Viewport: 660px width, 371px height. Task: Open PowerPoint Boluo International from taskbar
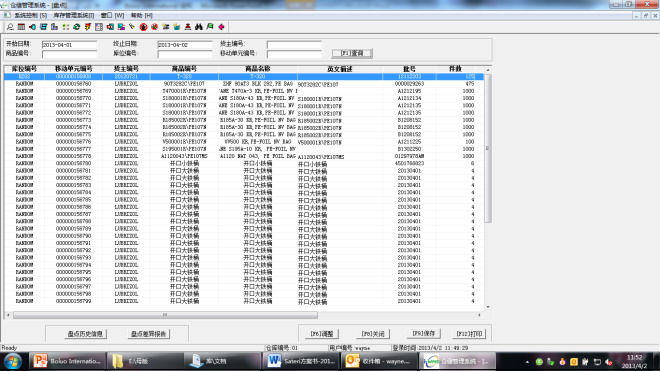67,361
